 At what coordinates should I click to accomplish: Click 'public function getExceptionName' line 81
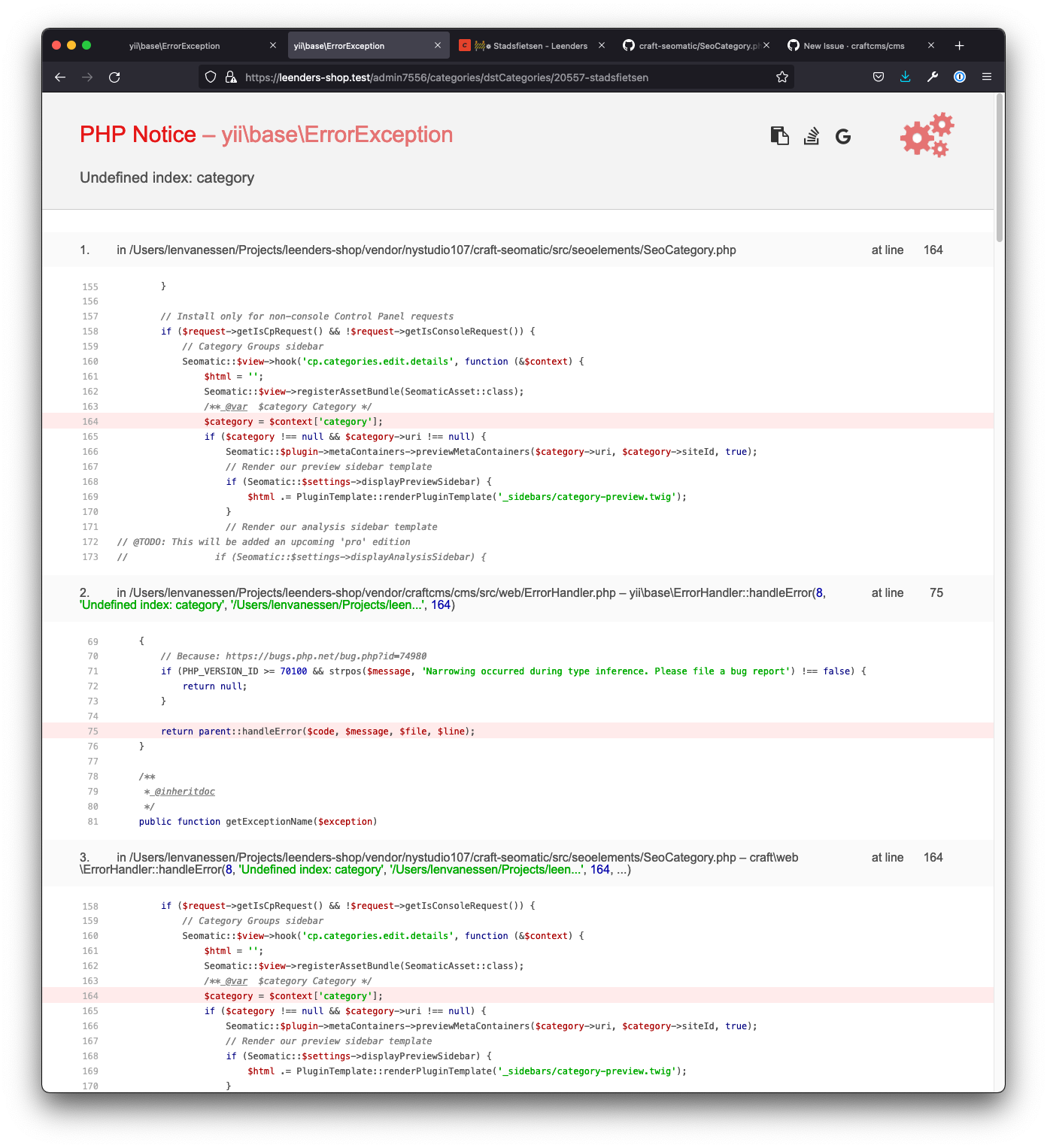(258, 822)
